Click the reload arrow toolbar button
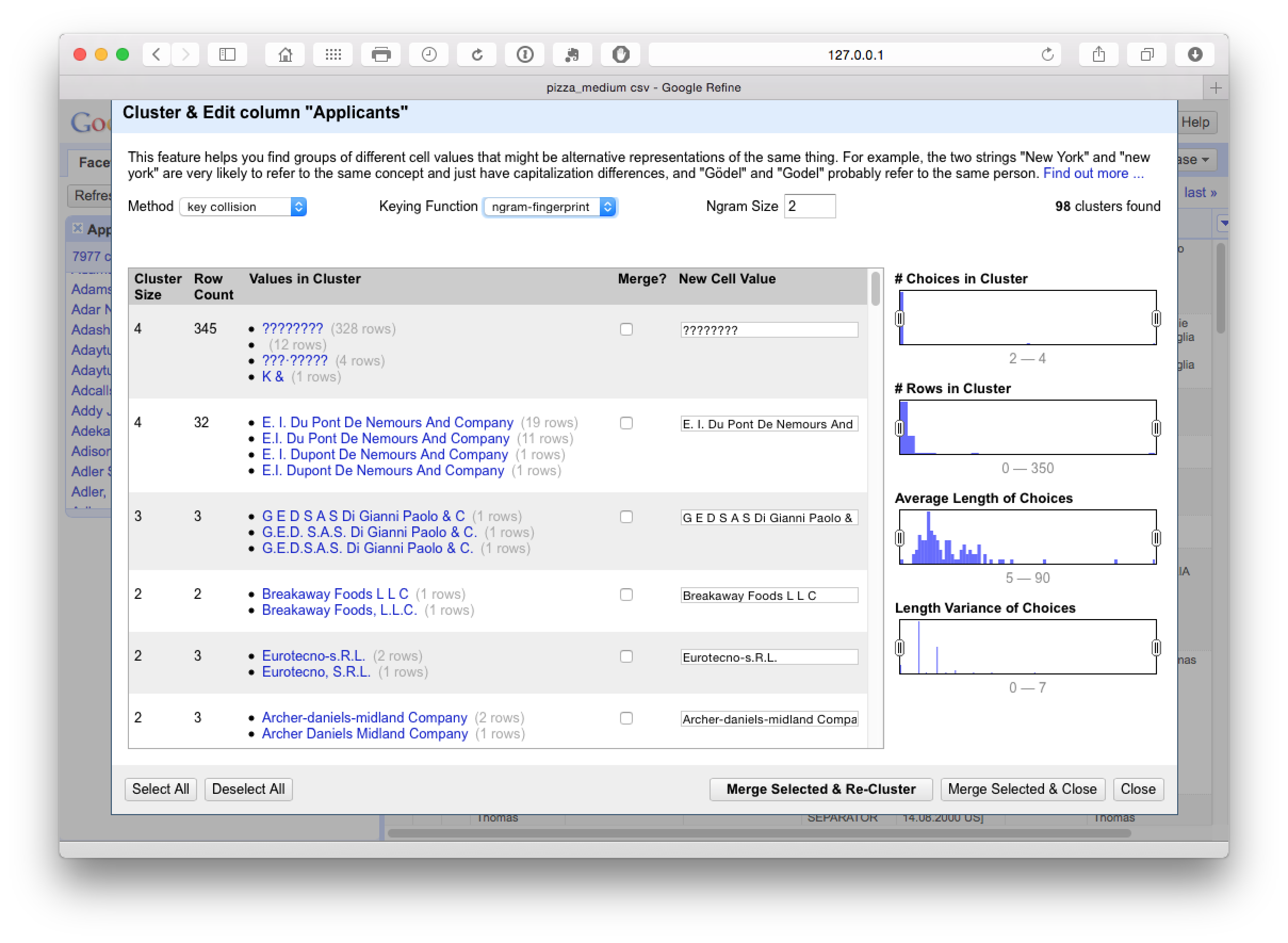This screenshot has width=1288, height=943. coord(477,55)
